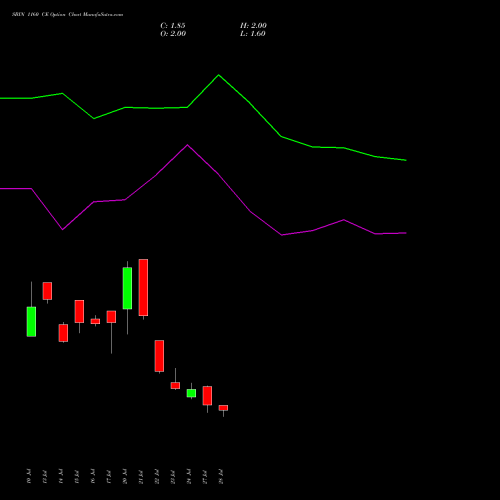Select the high value 'H: 2.00'
This screenshot has height=500, width=500.
tap(253, 26)
